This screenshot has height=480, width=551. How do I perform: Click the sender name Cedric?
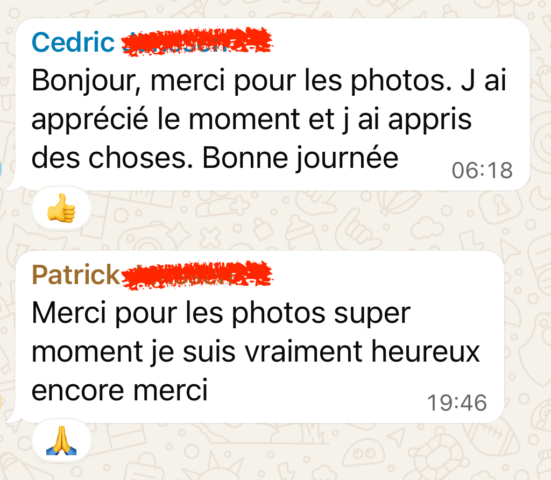[73, 42]
